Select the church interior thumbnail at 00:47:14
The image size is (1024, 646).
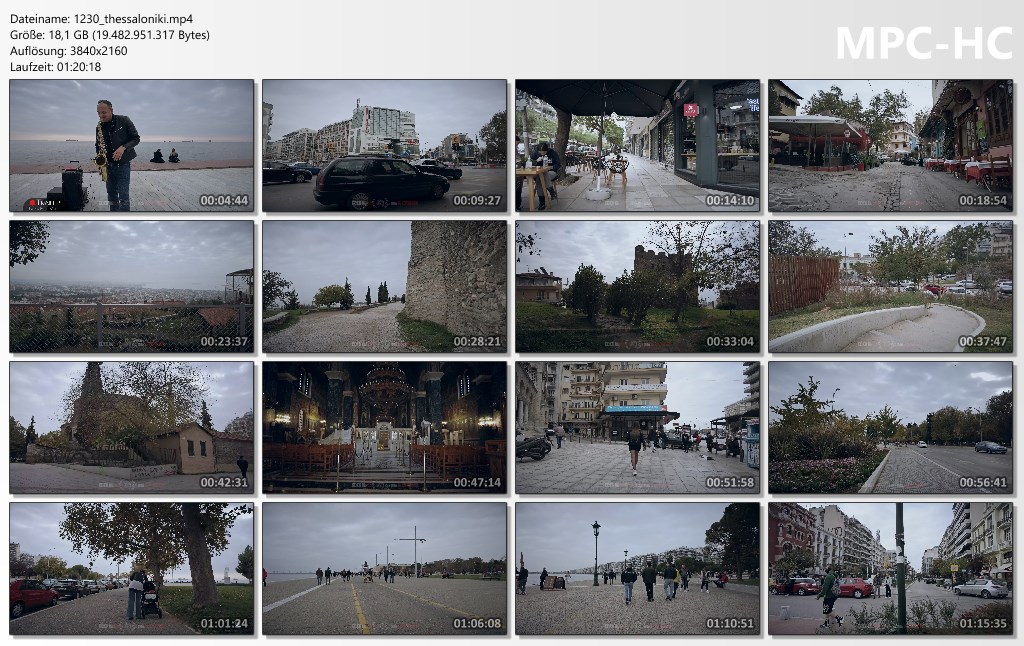pos(385,428)
